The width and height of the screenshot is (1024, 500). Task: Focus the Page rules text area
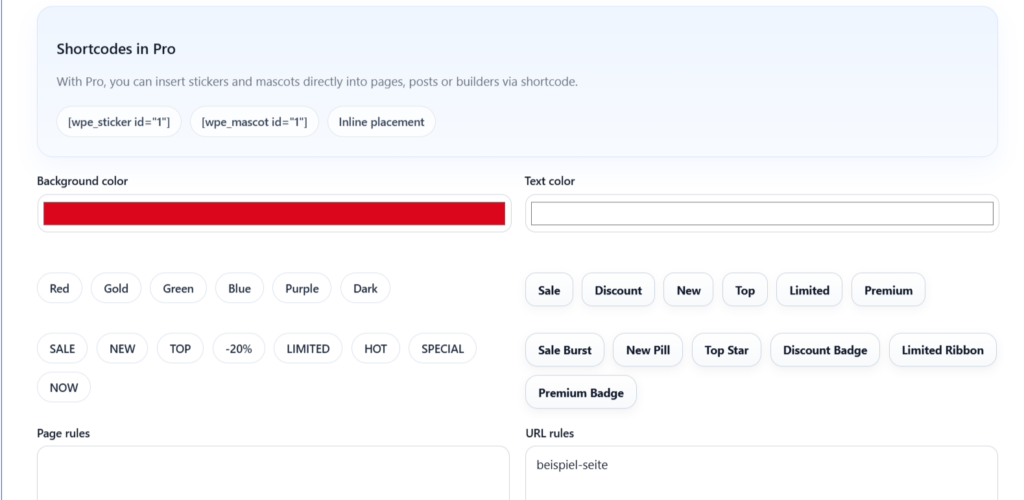[273, 474]
